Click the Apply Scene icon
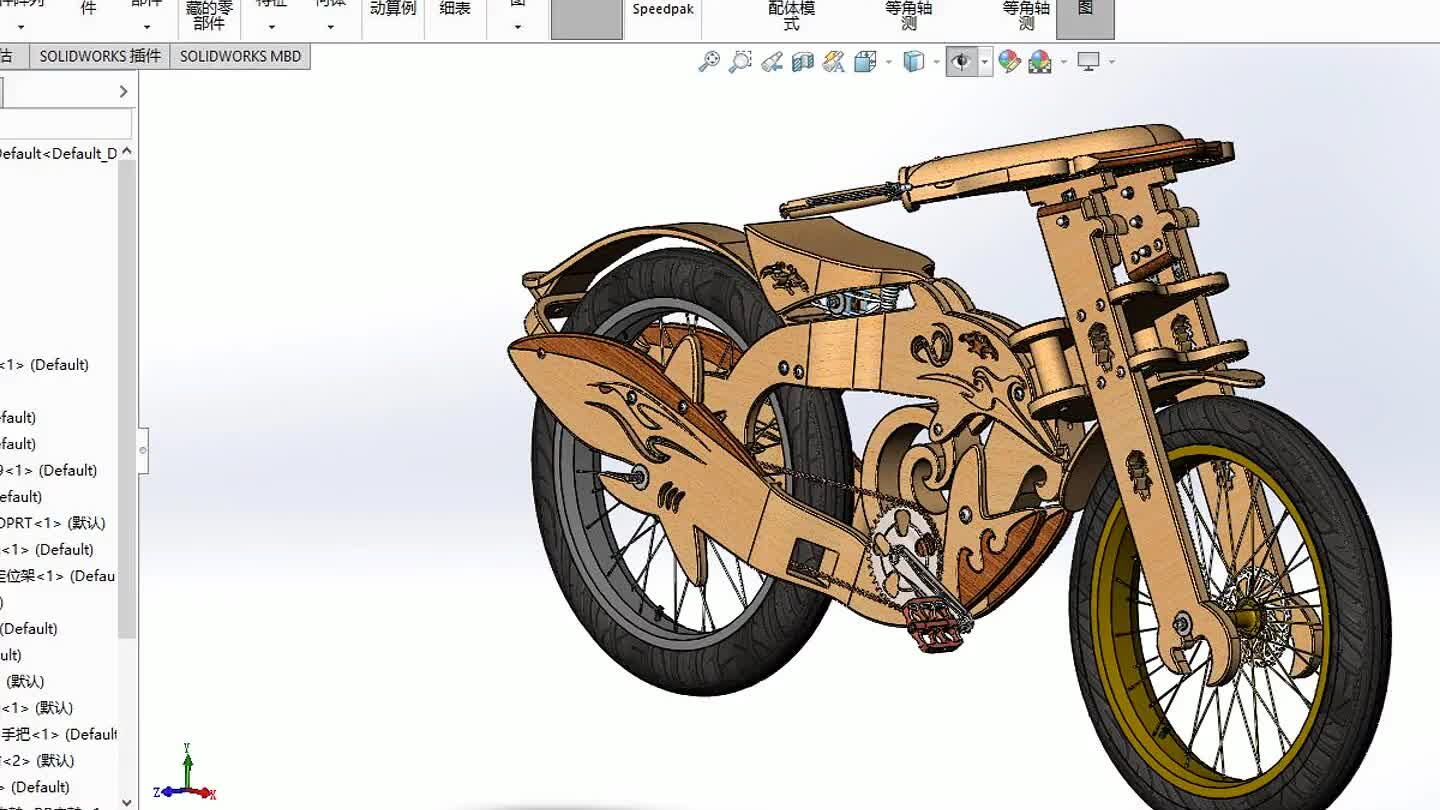The image size is (1440, 810). click(1040, 62)
